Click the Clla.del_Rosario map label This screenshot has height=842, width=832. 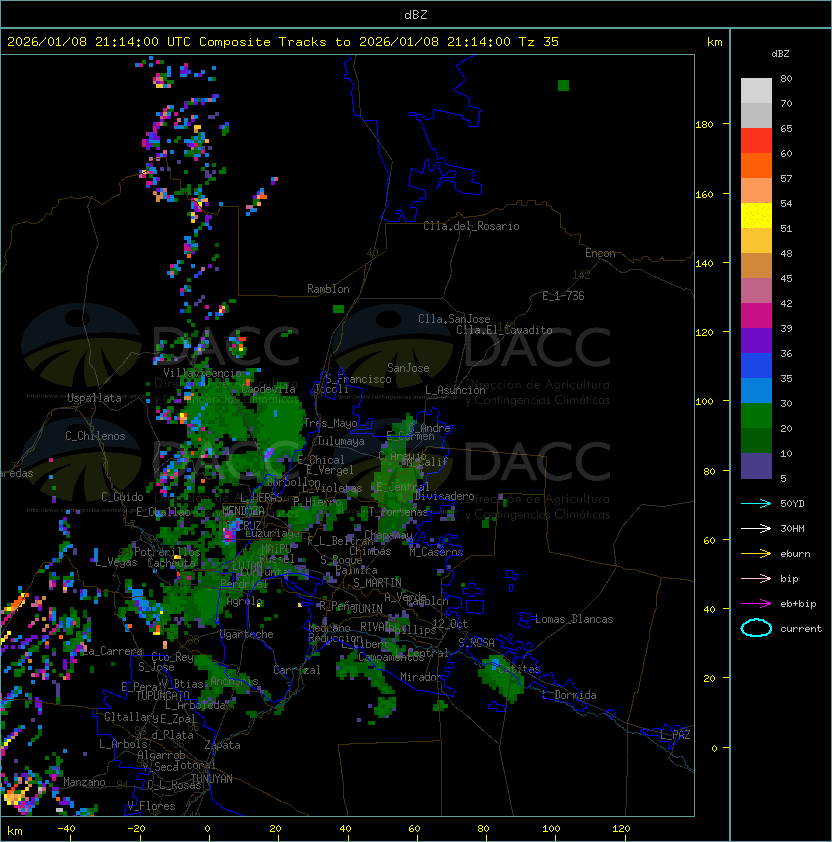coord(471,226)
